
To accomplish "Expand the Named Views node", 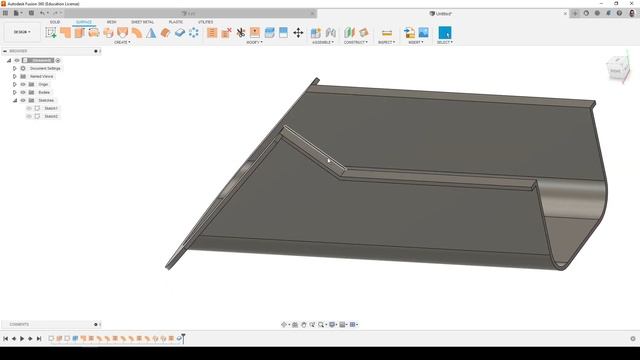I will 15,76.
